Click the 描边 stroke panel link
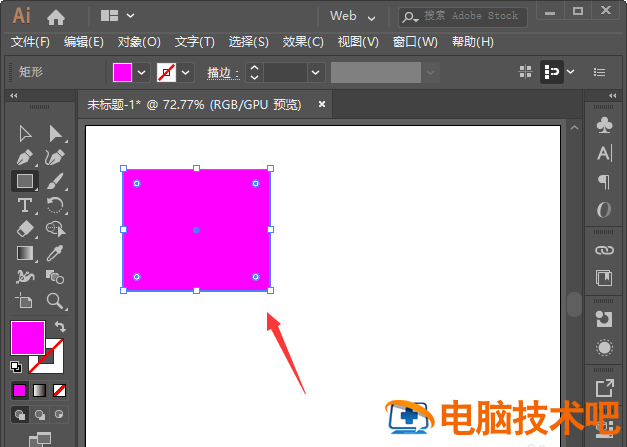The height and width of the screenshot is (447, 627). pos(223,73)
